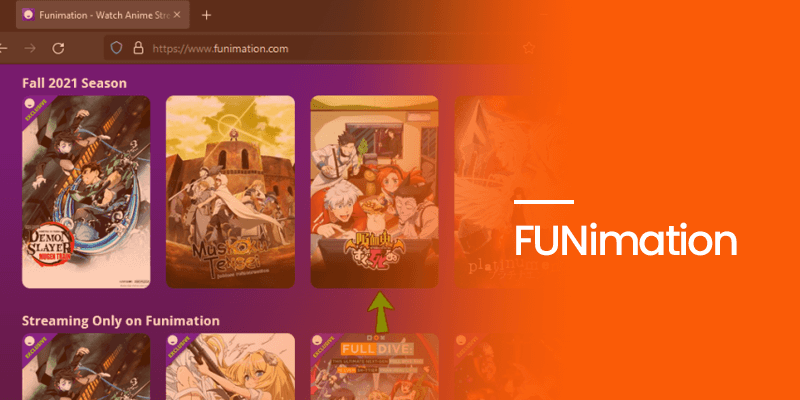Click the Streaming Only on Funimation heading
The height and width of the screenshot is (400, 800).
tap(121, 321)
